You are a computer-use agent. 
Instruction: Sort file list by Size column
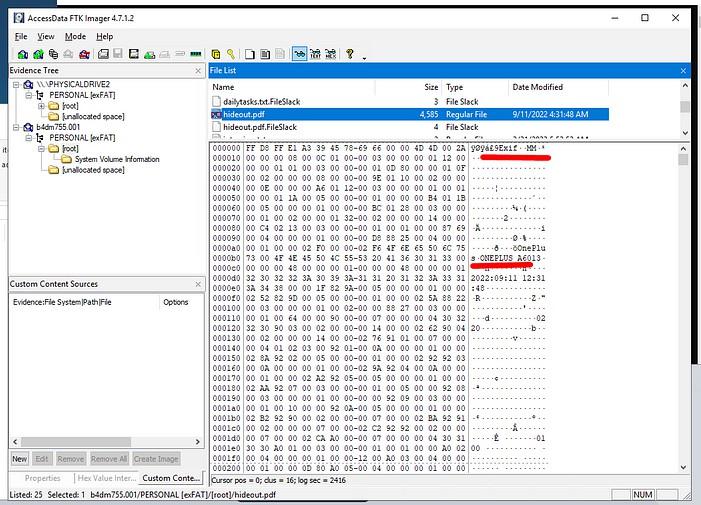click(409, 87)
